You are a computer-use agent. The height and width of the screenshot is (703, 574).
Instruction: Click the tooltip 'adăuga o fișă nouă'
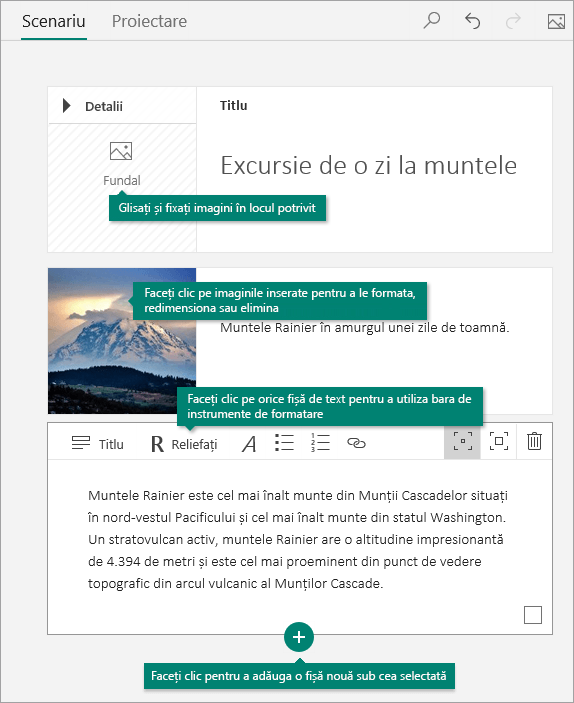(299, 676)
